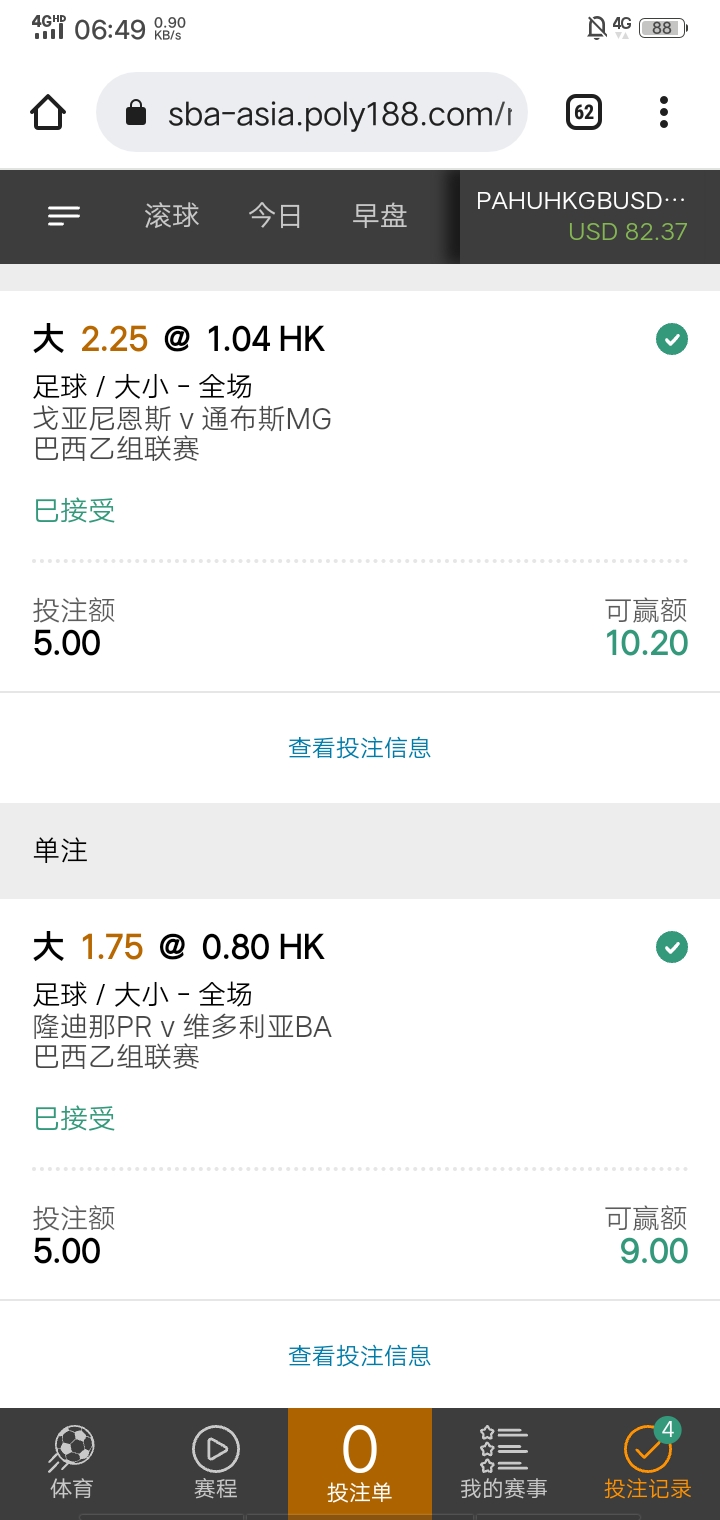This screenshot has width=720, height=1520.
Task: Expand 查看投注信息 for 戈亚尼恩斯 bet
Action: [x=360, y=748]
